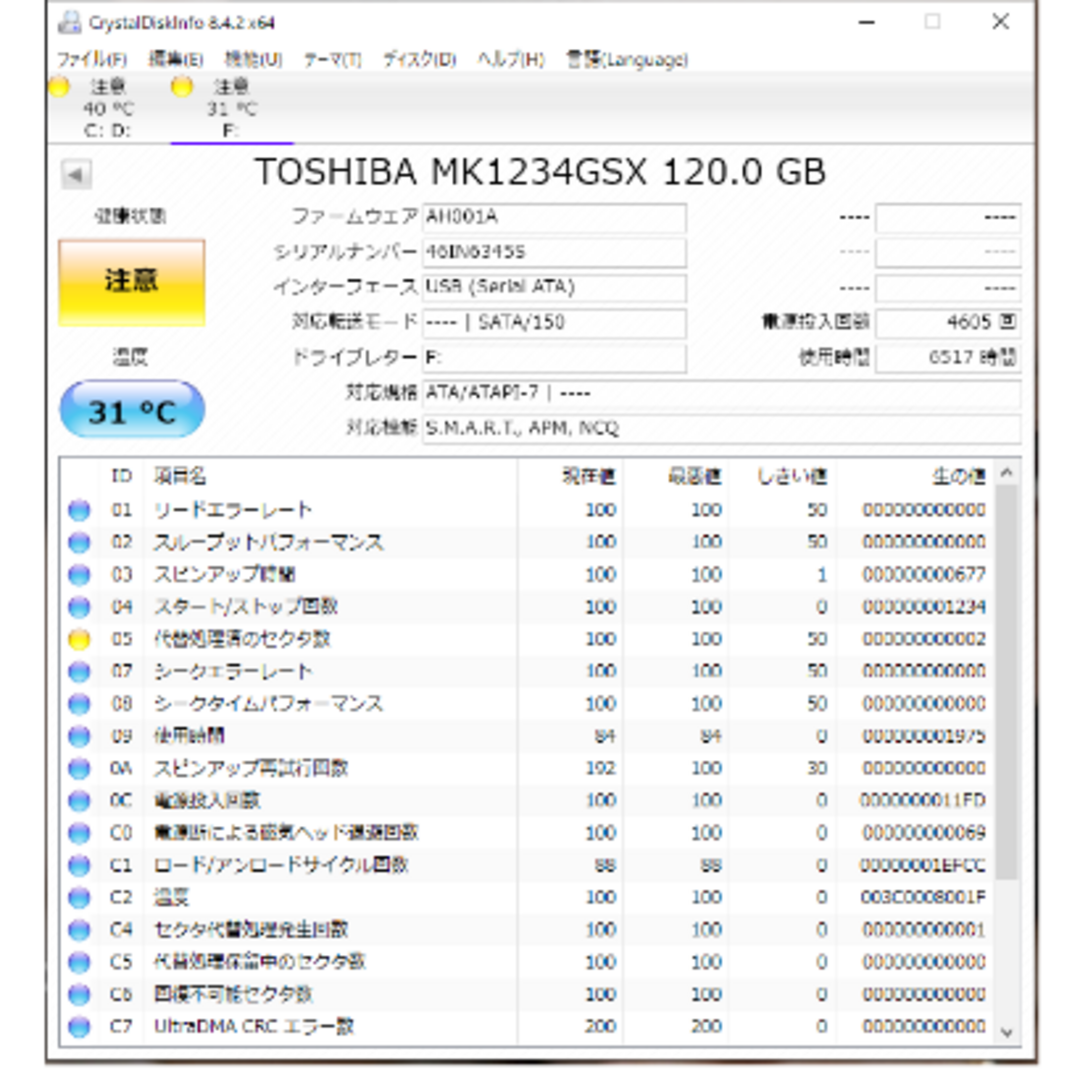Click the status circle for SMART row C6

79,994
